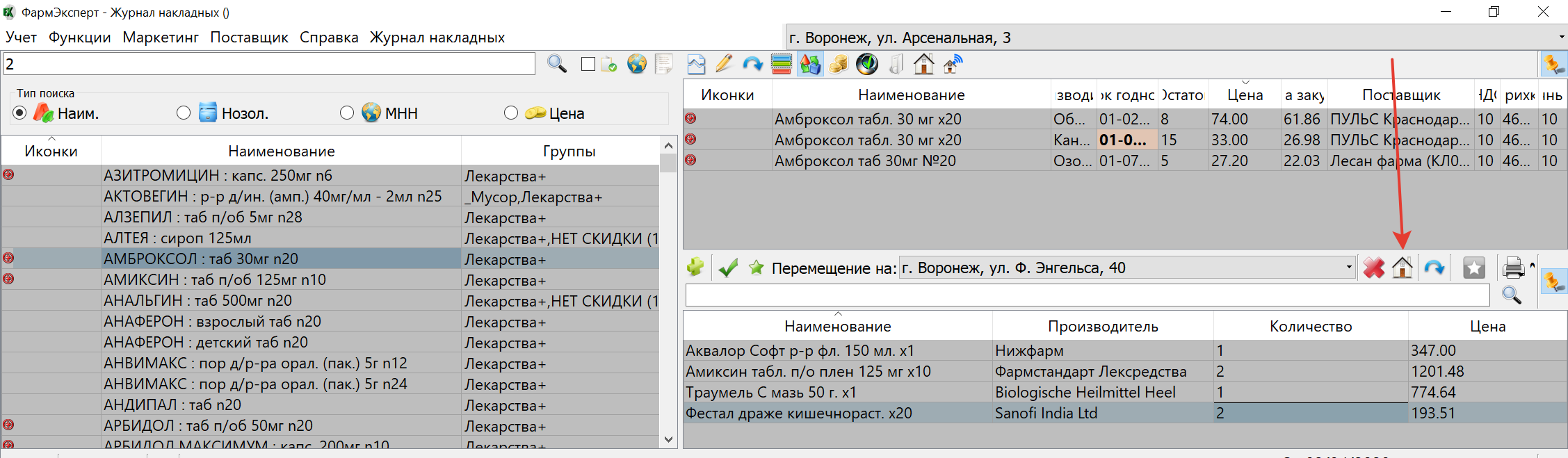Sort by Поставщик column header
This screenshot has width=1568, height=458.
(1400, 95)
